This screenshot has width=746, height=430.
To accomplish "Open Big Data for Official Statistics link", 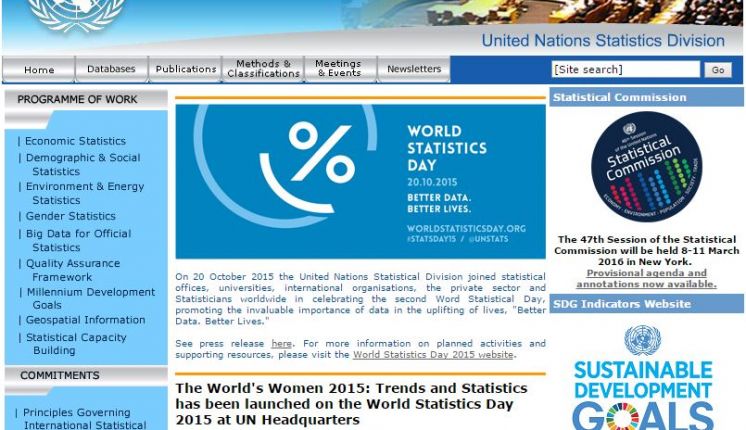I will coord(79,240).
